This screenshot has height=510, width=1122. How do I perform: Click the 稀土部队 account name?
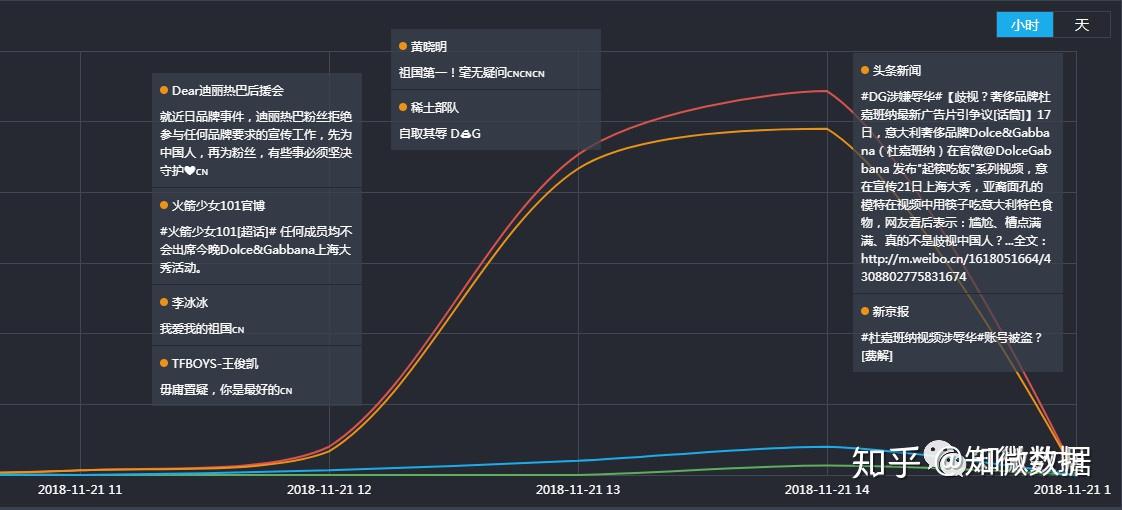(434, 107)
